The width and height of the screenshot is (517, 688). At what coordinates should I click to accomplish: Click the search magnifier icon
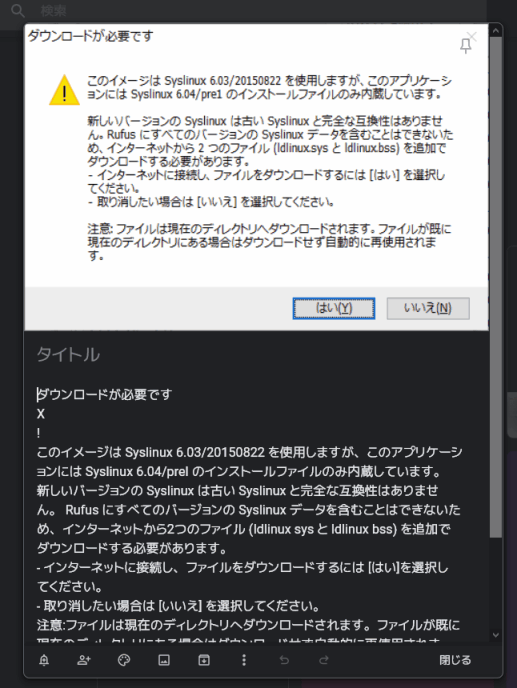point(18,11)
